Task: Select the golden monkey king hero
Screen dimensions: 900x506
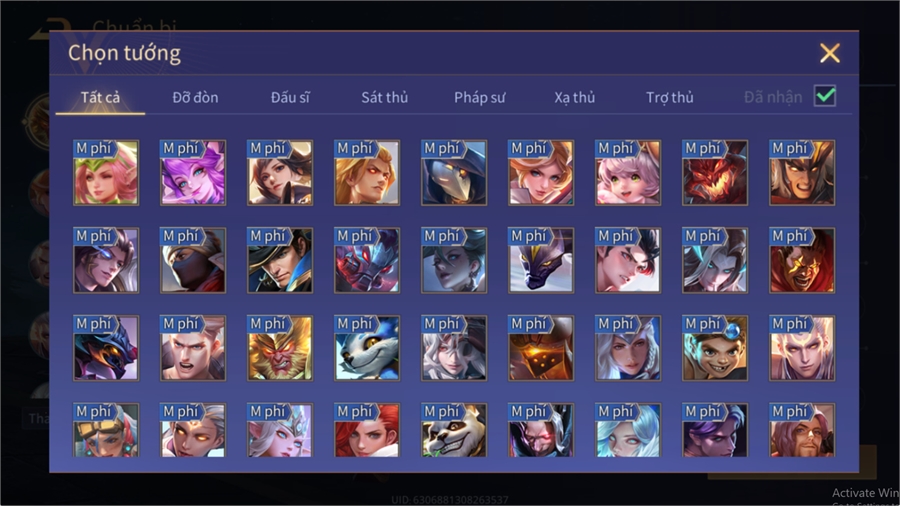Action: click(x=280, y=348)
